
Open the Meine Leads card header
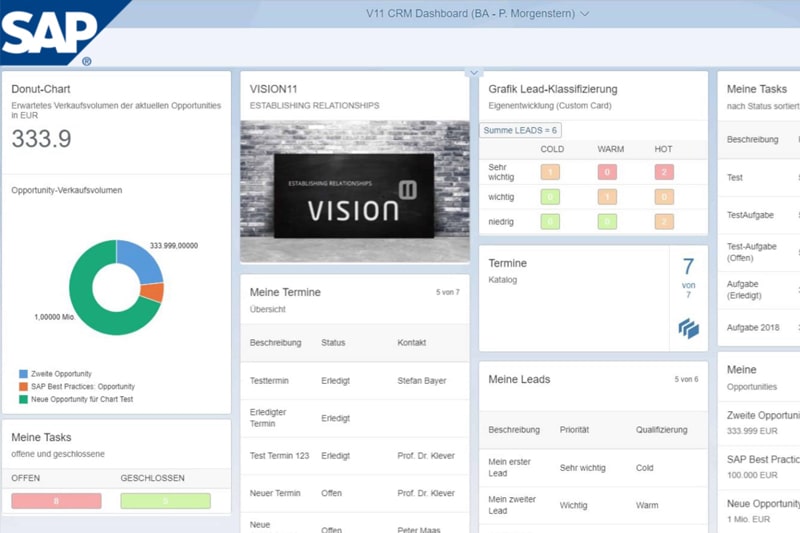pyautogui.click(x=593, y=386)
